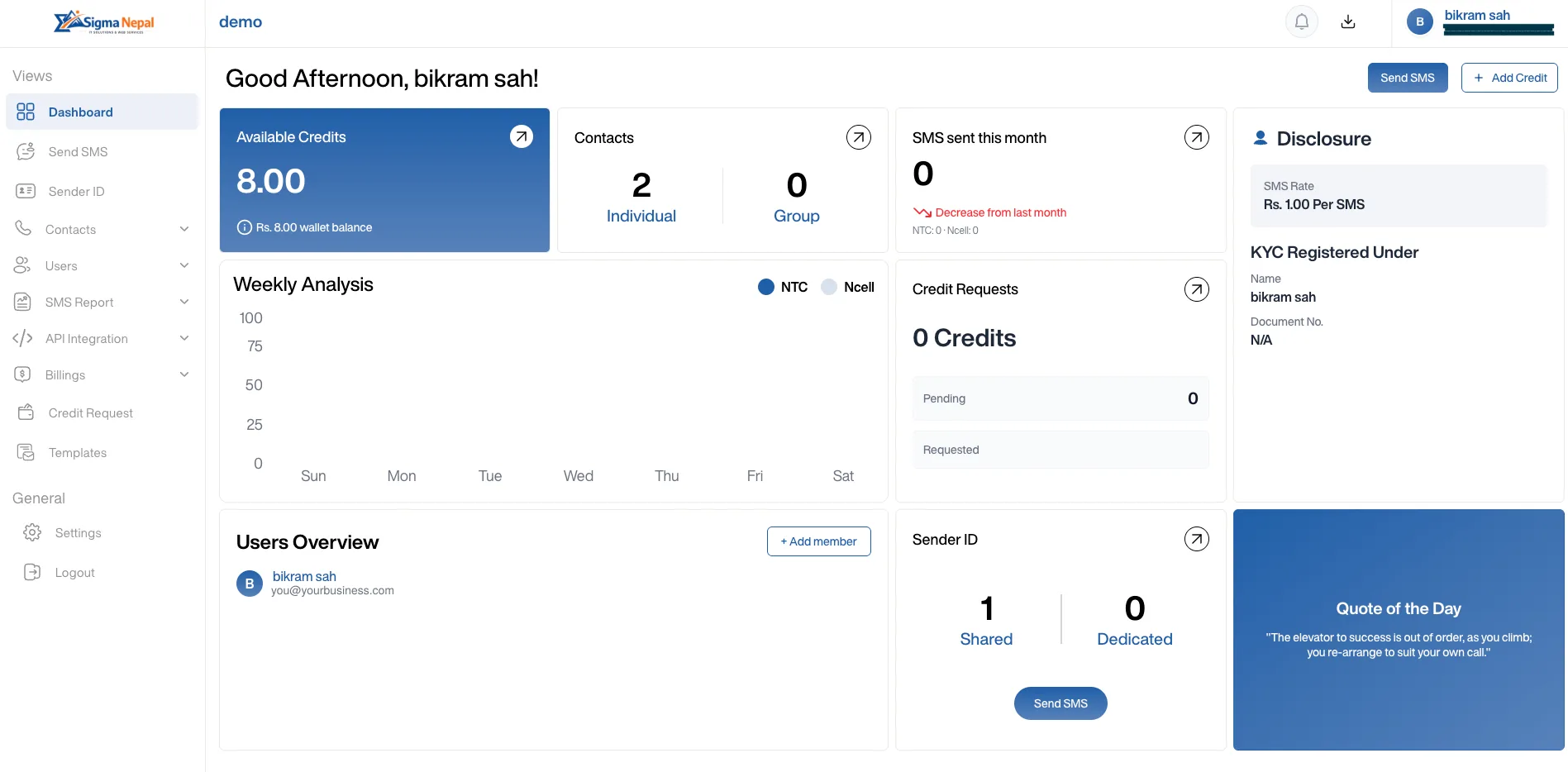Click the Logout icon
This screenshot has width=1568, height=772.
(x=32, y=572)
